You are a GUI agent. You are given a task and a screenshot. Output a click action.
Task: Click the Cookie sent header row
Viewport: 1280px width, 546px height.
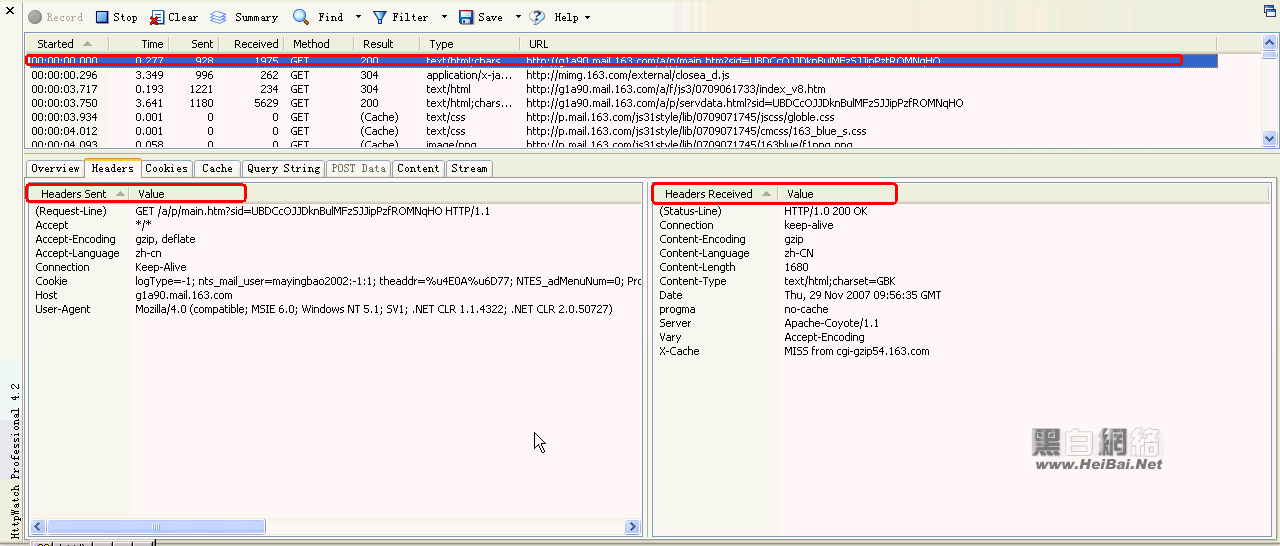tap(335, 281)
